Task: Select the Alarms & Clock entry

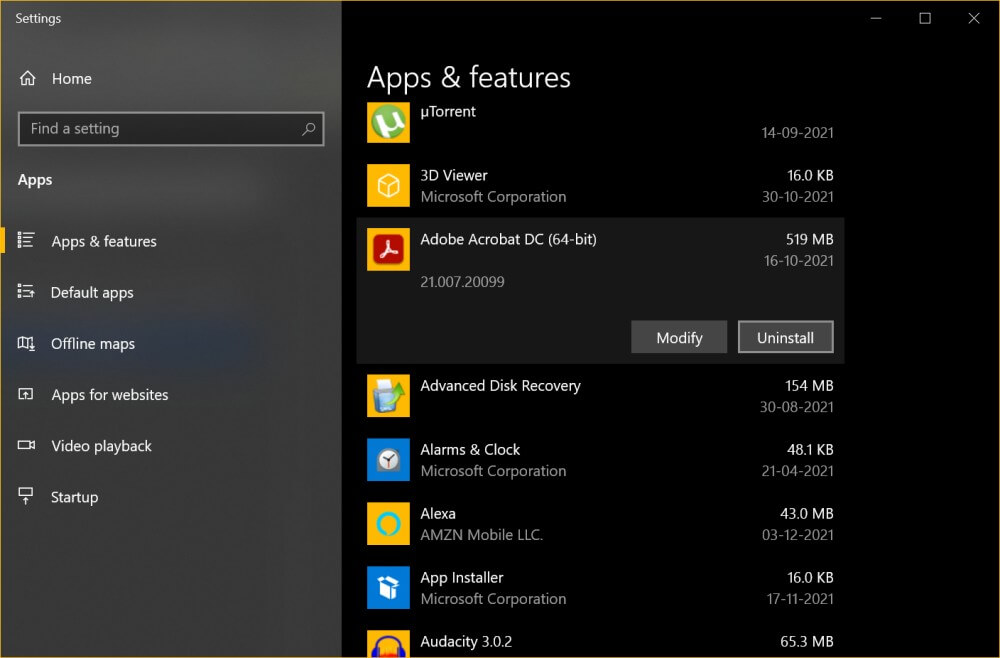Action: [600, 460]
